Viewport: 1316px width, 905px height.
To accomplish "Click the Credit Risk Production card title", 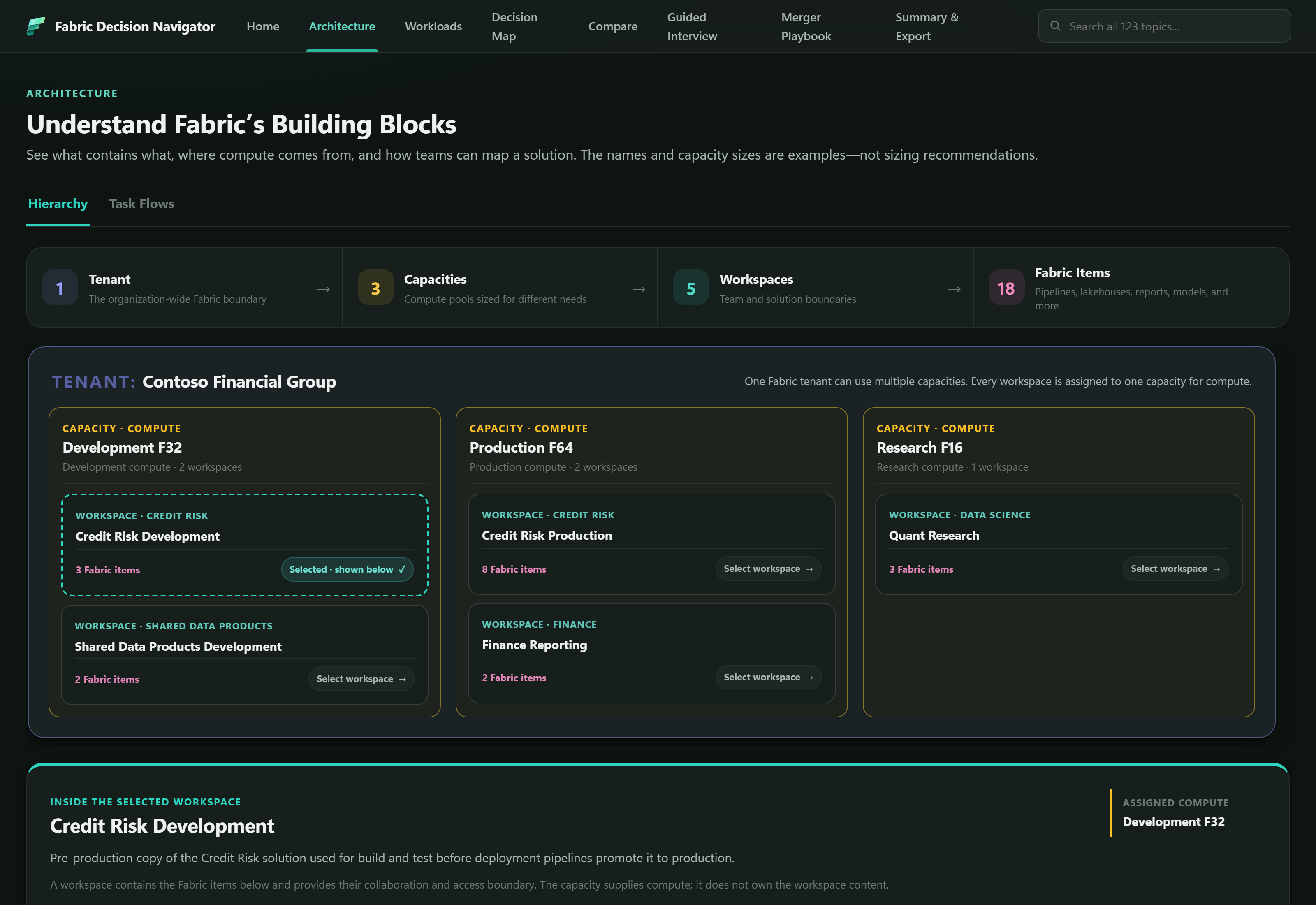I will tap(547, 535).
